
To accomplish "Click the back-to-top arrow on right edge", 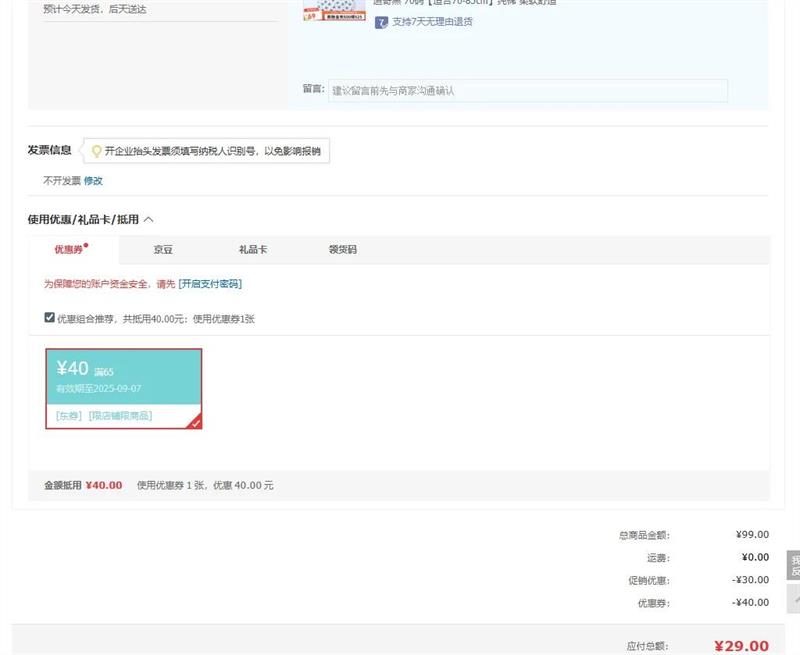I will [795, 599].
